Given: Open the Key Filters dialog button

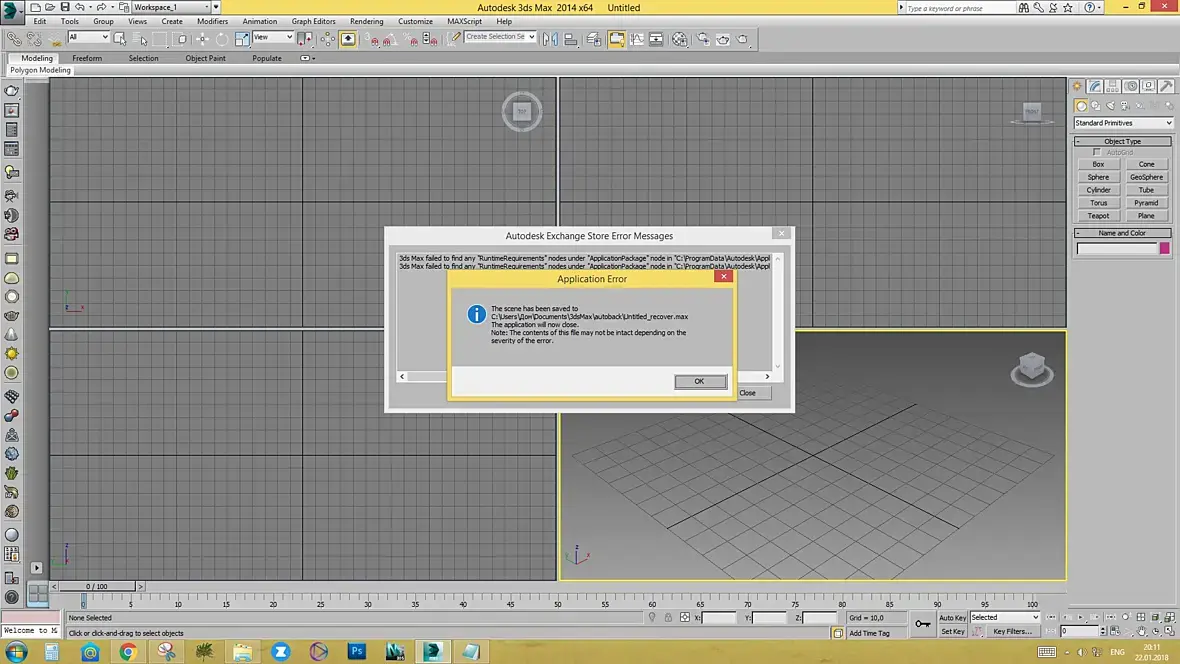Looking at the screenshot, I should point(1012,632).
